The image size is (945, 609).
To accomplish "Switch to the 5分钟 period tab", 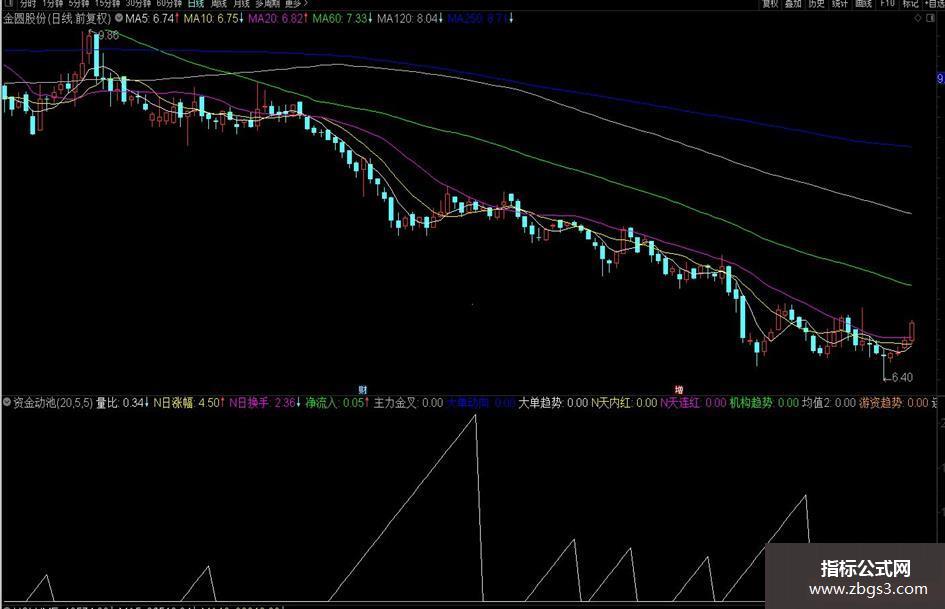I will [79, 4].
